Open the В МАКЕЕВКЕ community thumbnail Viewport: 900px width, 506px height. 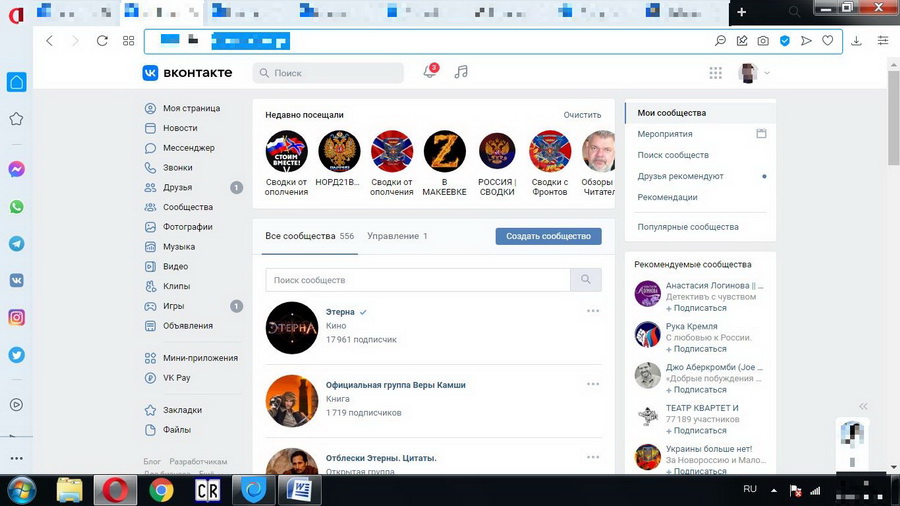coord(444,152)
